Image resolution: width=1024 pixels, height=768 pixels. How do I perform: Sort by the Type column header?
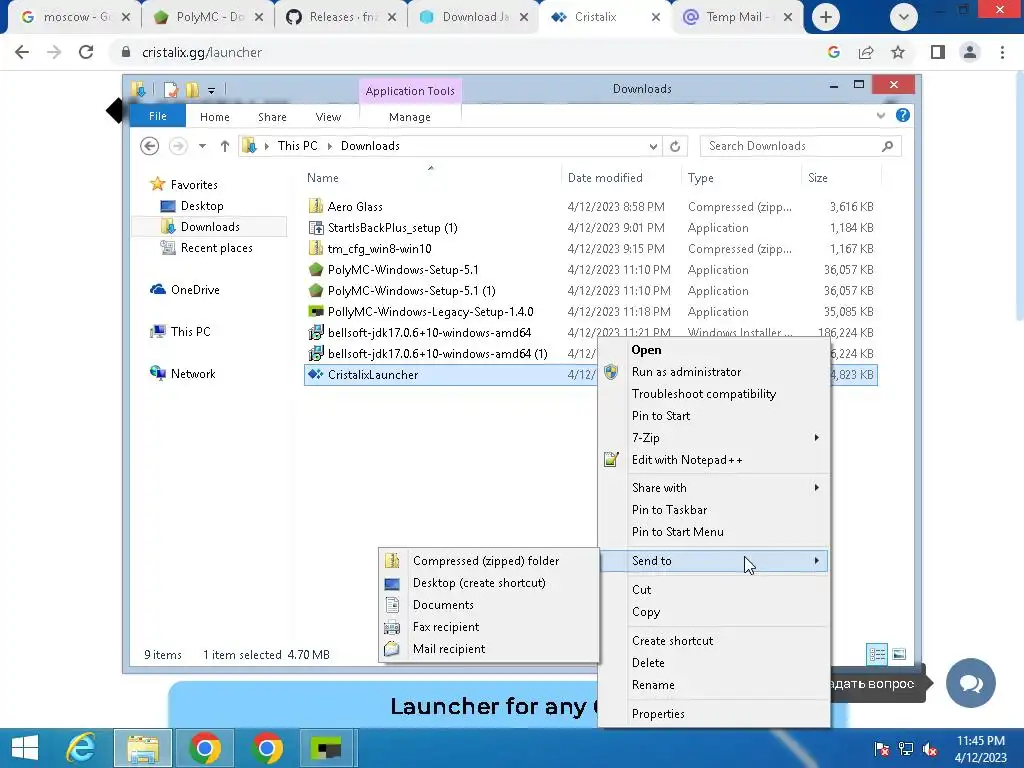coord(700,178)
